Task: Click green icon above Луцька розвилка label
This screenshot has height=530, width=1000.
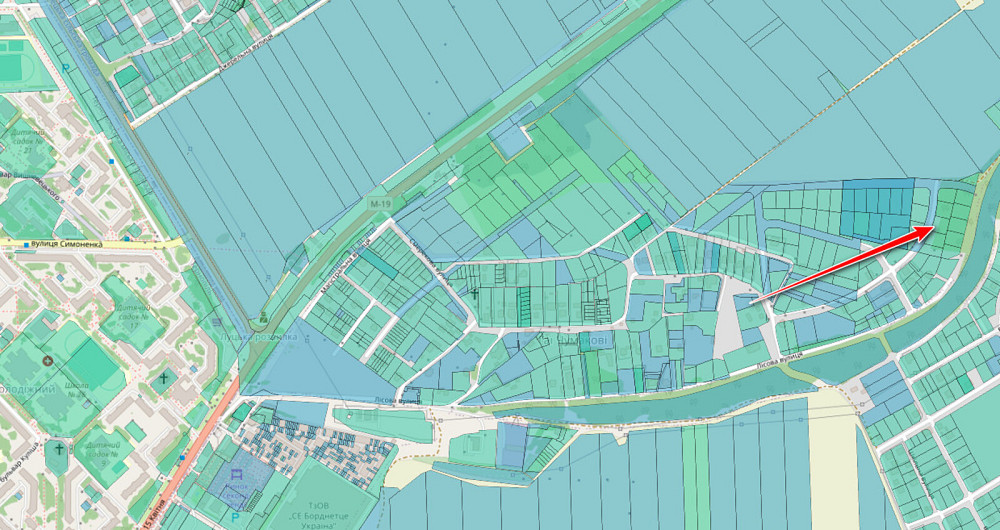Action: coord(263,317)
